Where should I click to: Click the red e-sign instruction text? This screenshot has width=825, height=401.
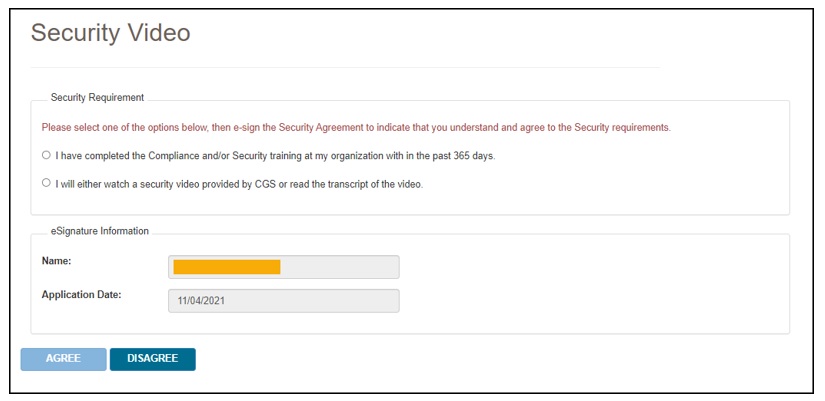click(x=356, y=128)
